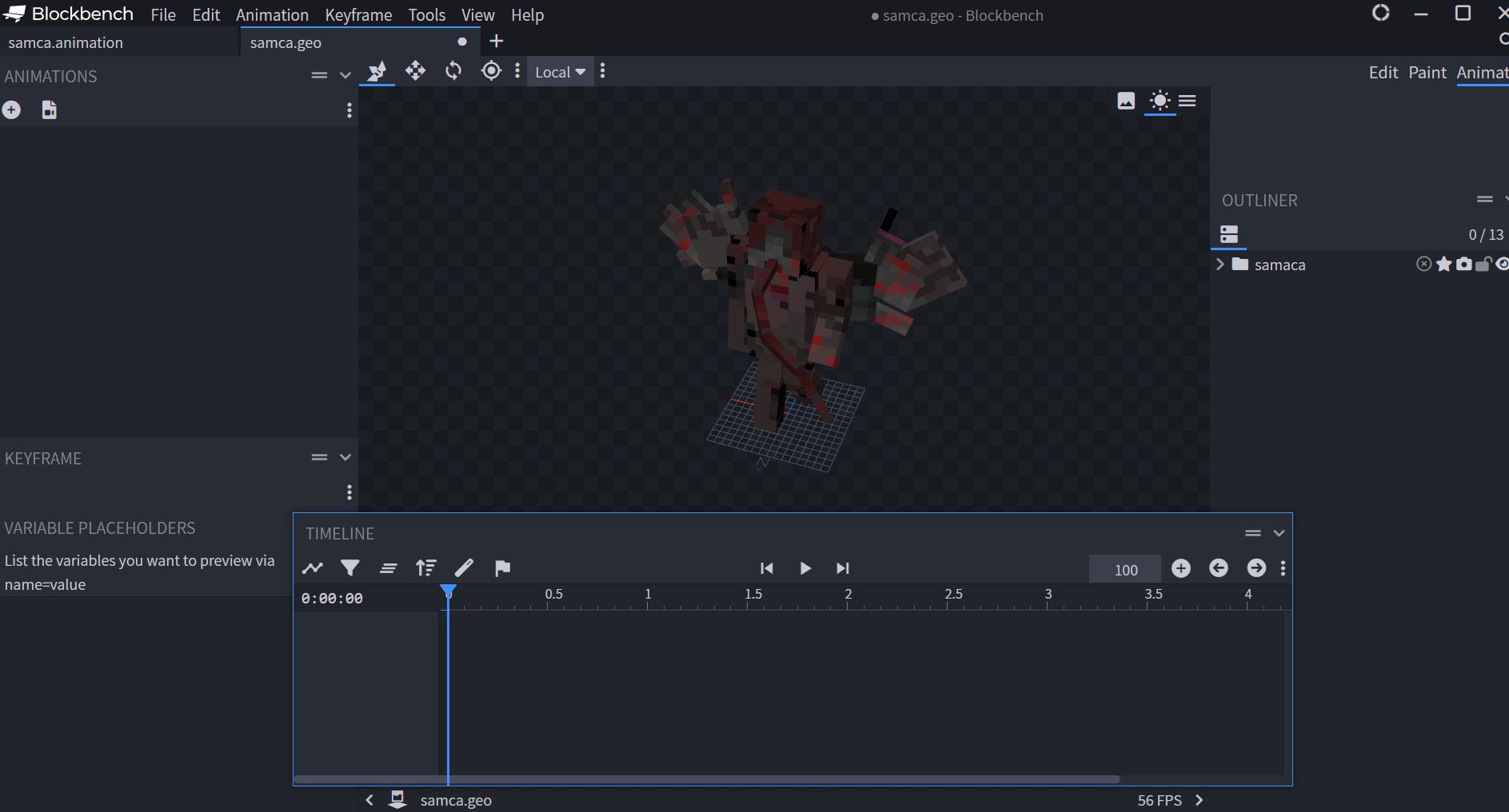Toggle visibility of samaca group
This screenshot has height=812, width=1509.
tap(1502, 265)
